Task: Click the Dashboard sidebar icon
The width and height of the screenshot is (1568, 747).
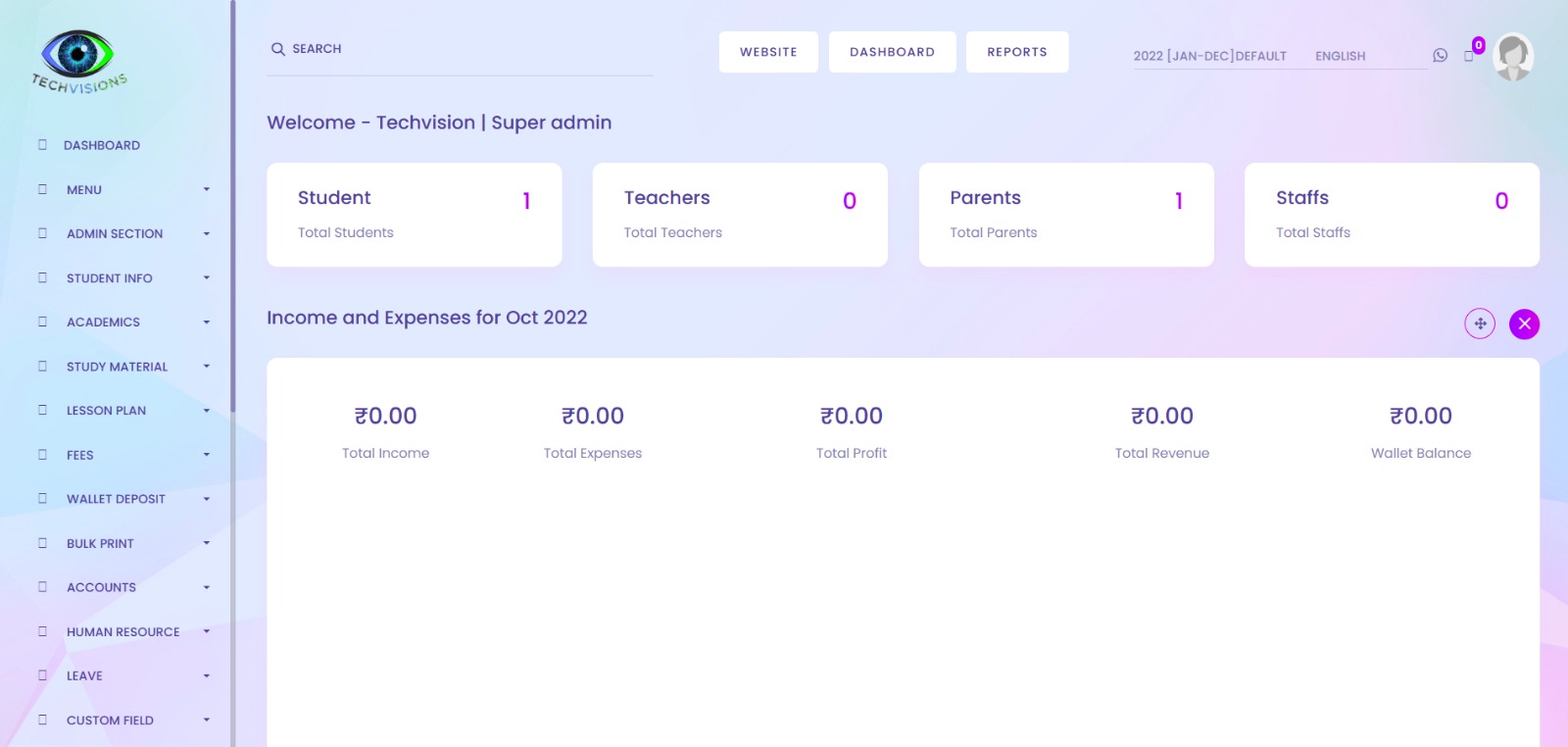Action: coord(42,145)
